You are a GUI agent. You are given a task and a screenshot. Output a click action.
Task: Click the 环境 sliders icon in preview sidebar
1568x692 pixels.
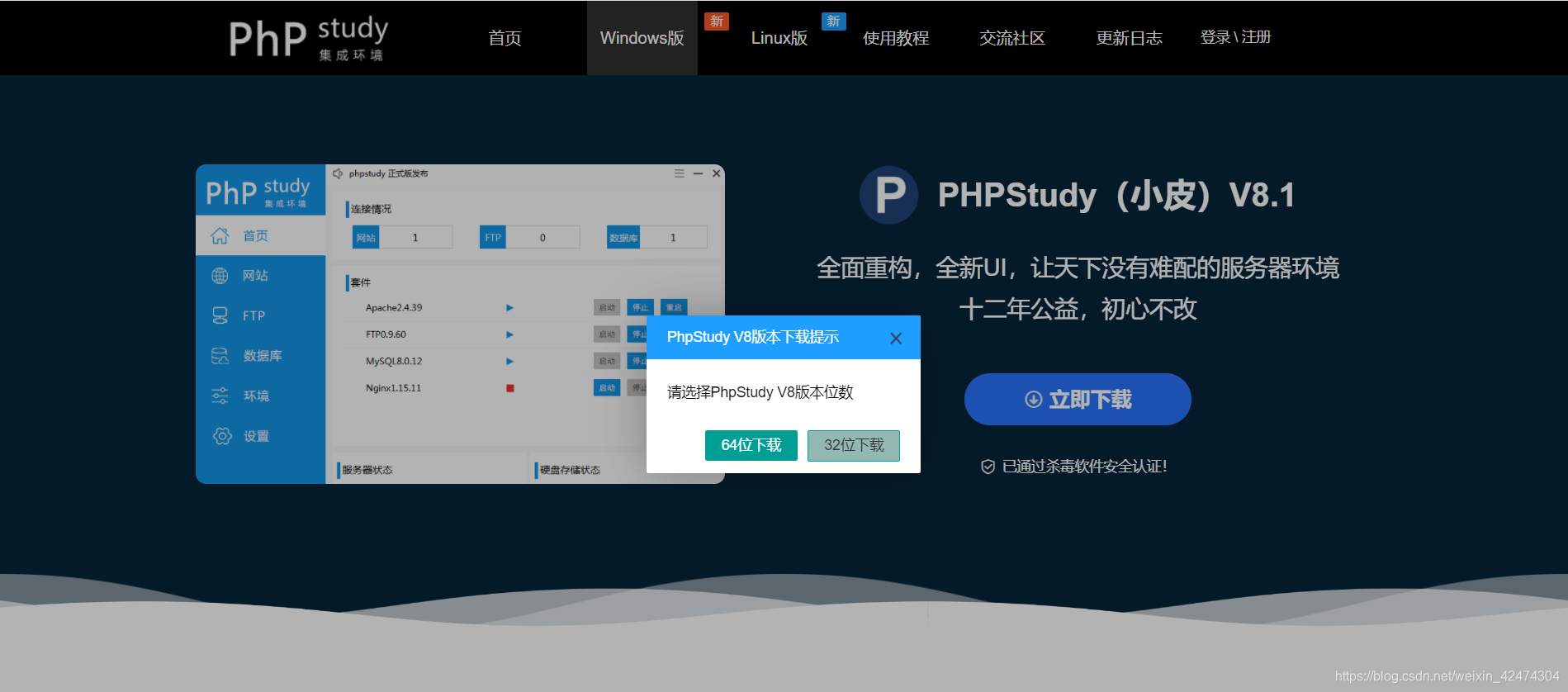click(x=220, y=396)
